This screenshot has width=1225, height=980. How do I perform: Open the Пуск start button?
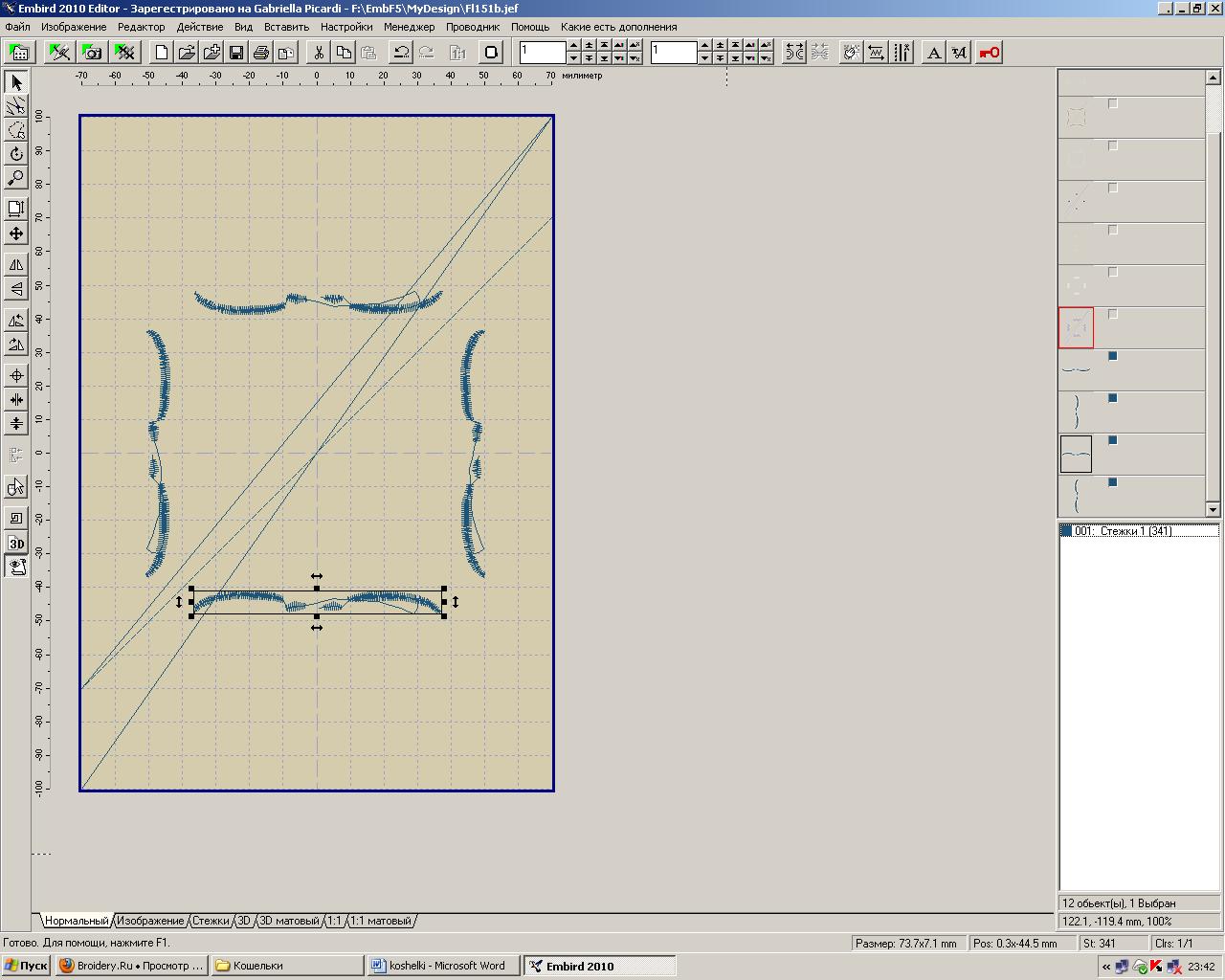[26, 966]
